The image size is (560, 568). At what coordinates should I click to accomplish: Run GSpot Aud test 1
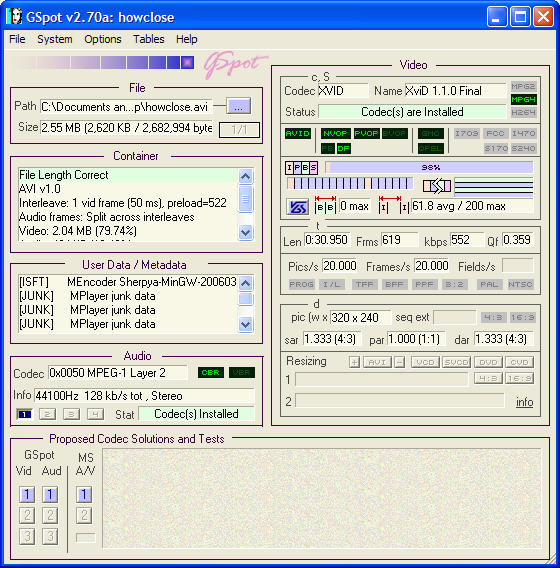click(50, 494)
